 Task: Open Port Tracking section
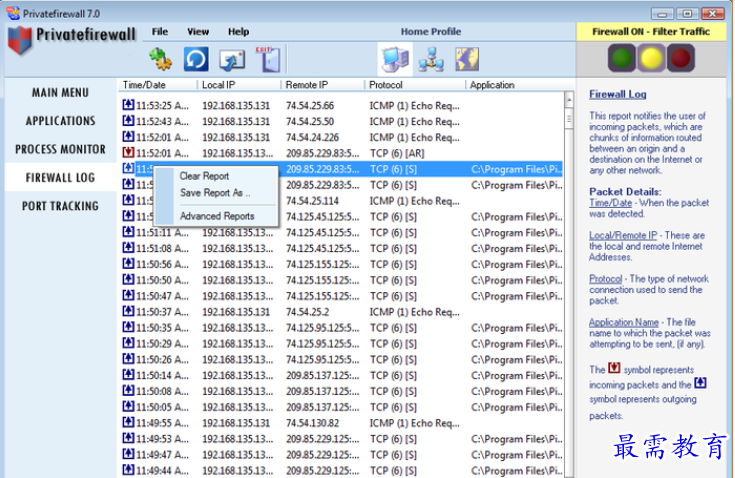click(60, 206)
